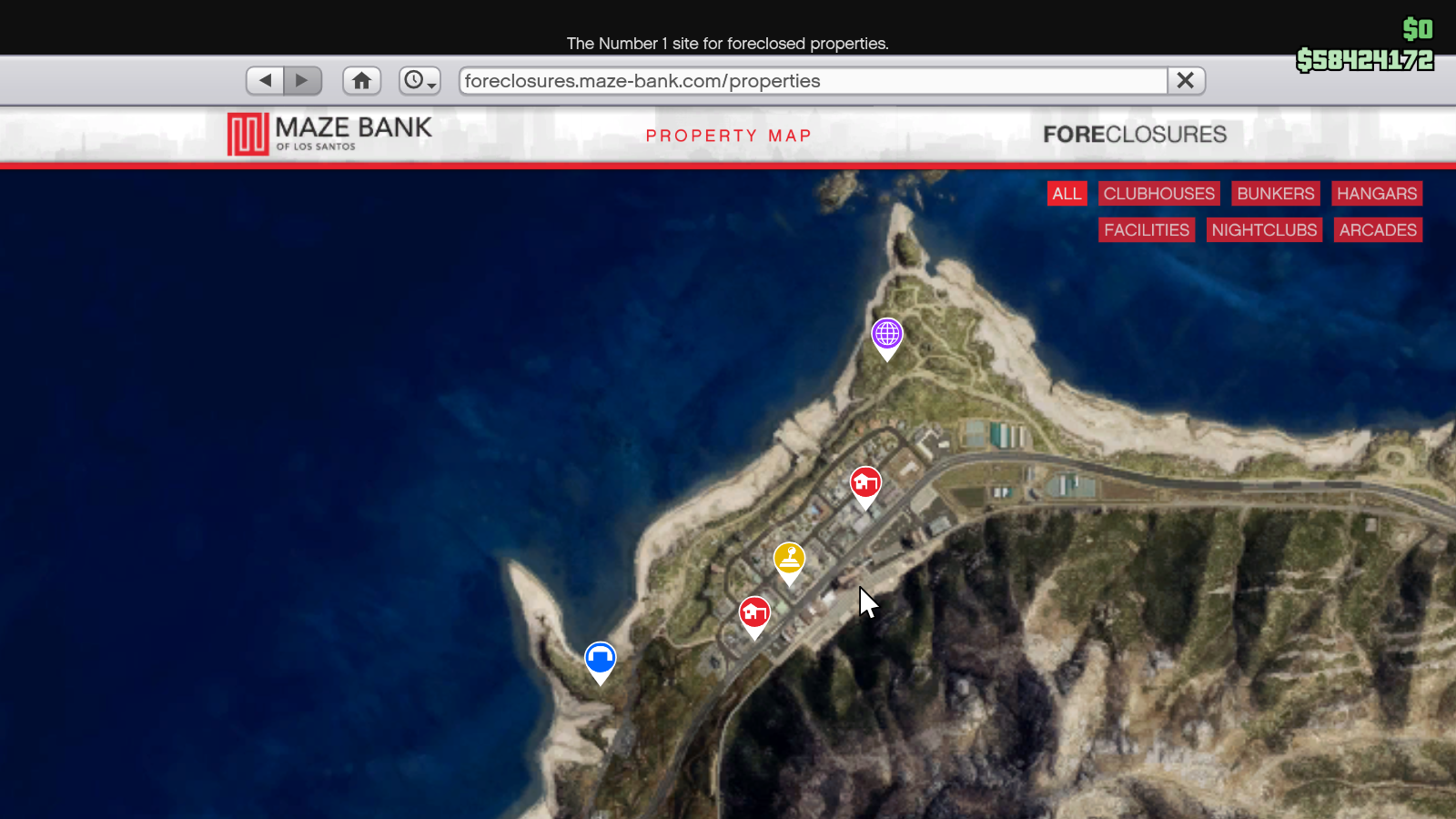Open the Foreclosures header link
Image resolution: width=1456 pixels, height=819 pixels.
coord(1135,135)
